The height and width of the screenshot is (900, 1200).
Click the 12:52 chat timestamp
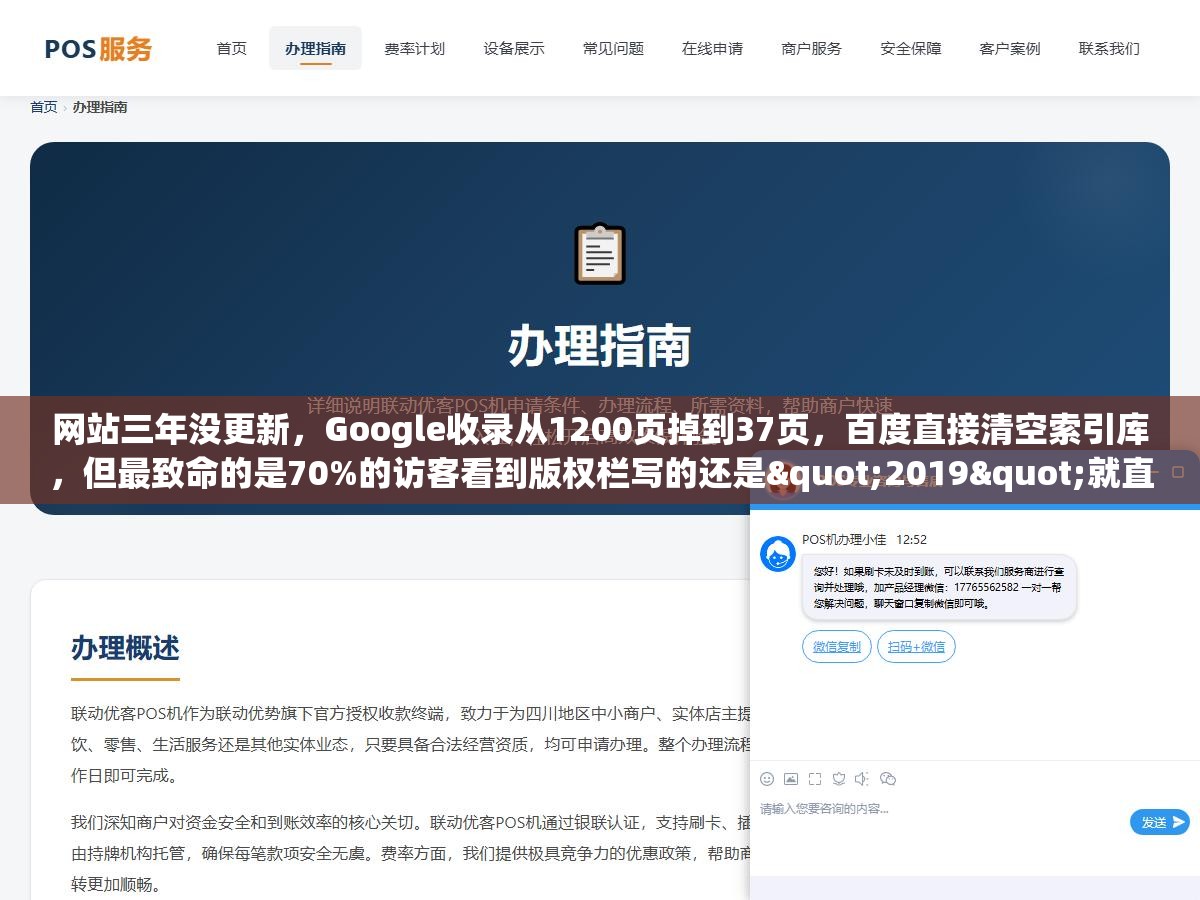click(911, 539)
